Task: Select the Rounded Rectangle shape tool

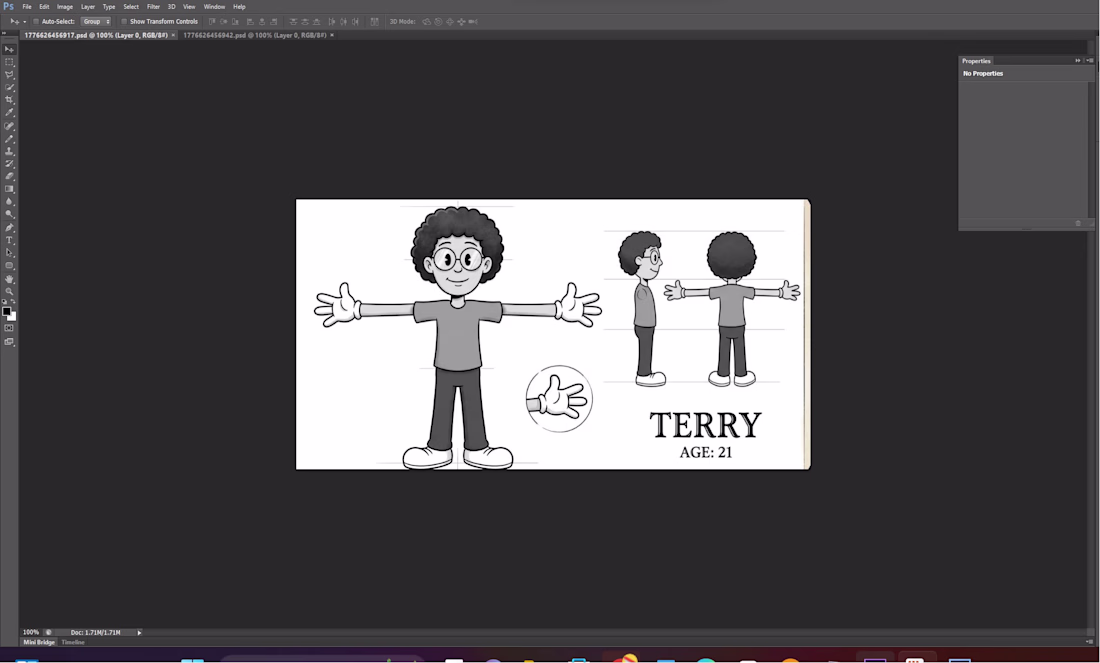Action: coord(9,265)
